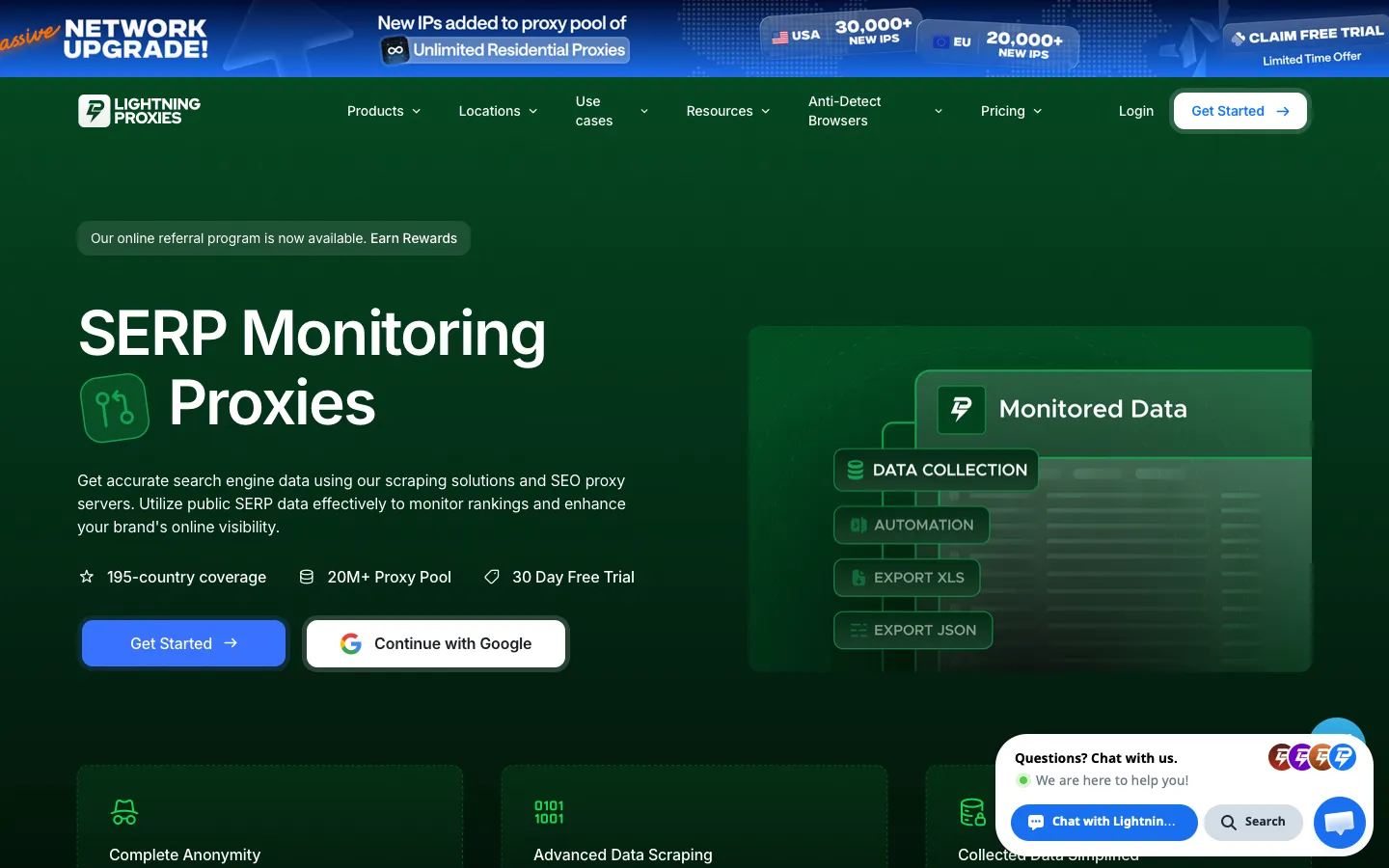The image size is (1389, 868).
Task: Click the Data Collection stack icon
Action: pyautogui.click(x=856, y=470)
